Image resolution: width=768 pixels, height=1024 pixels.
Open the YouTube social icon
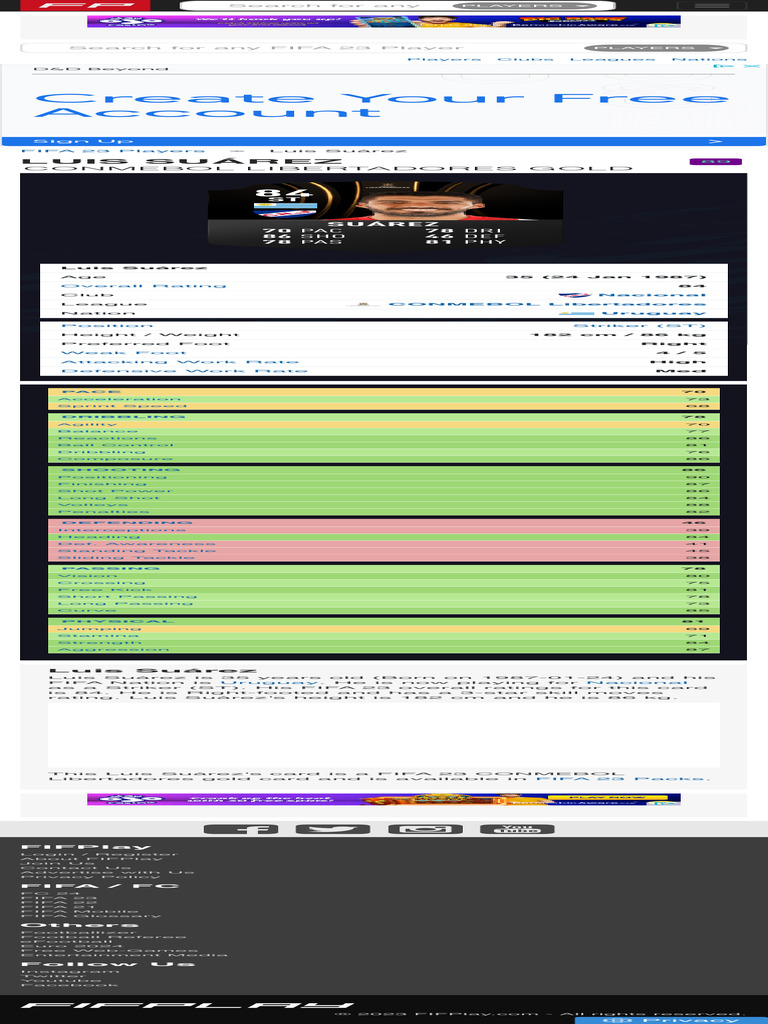(517, 829)
